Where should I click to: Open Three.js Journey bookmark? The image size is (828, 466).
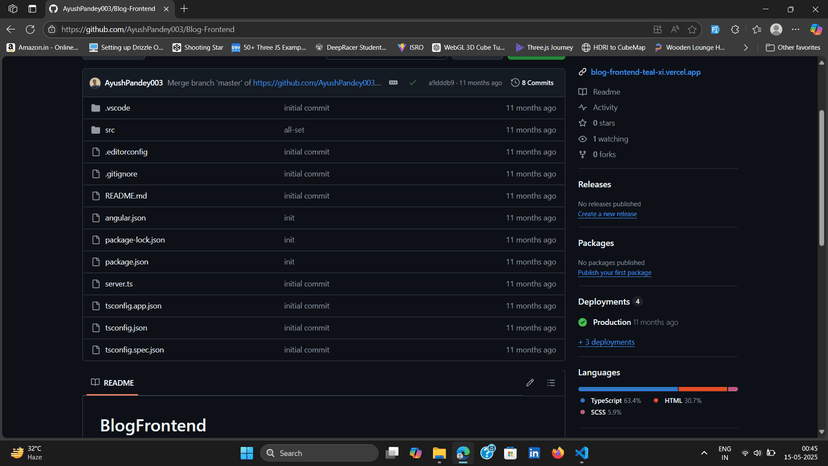coord(544,48)
